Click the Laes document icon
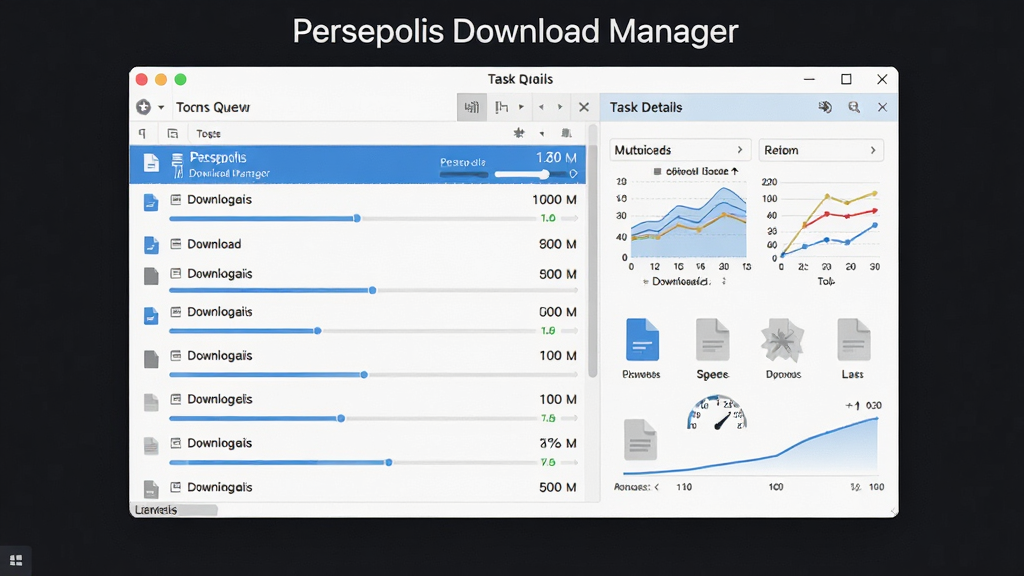This screenshot has width=1024, height=576. point(854,340)
